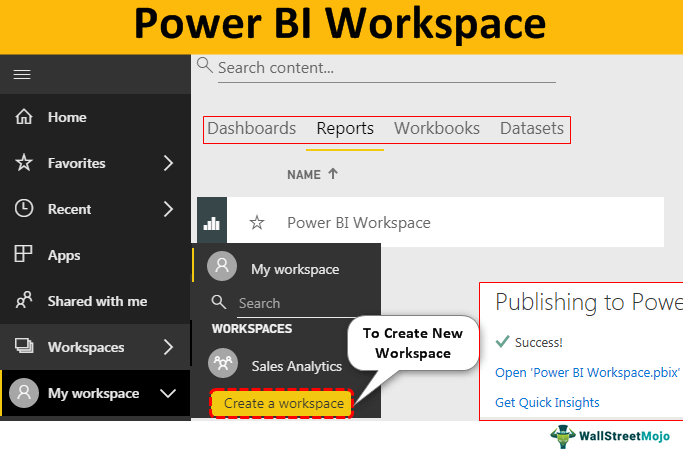Collapse My workspace dropdown arrow
This screenshot has width=683, height=451.
[x=167, y=393]
